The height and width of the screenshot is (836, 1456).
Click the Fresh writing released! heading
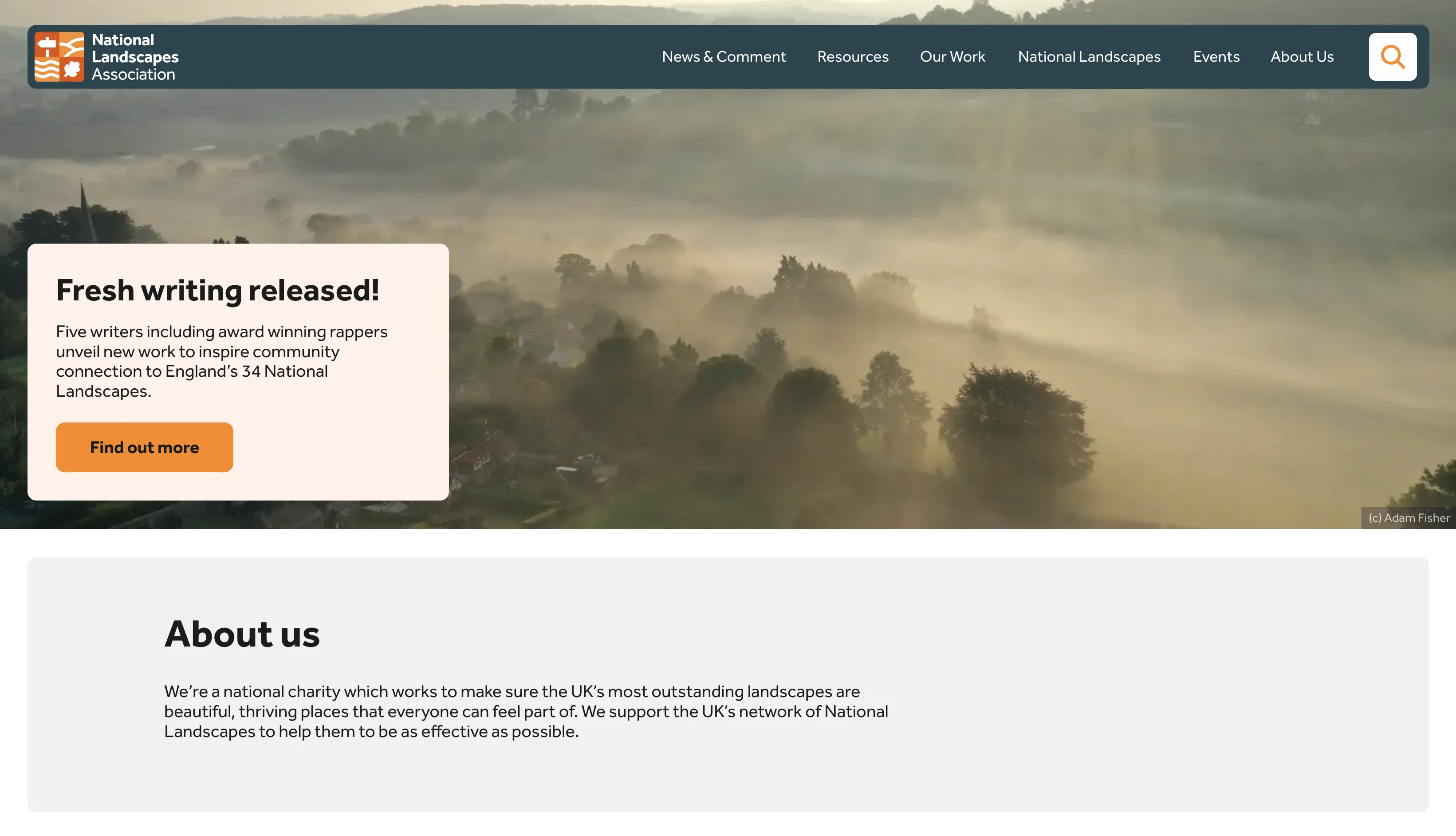(217, 291)
